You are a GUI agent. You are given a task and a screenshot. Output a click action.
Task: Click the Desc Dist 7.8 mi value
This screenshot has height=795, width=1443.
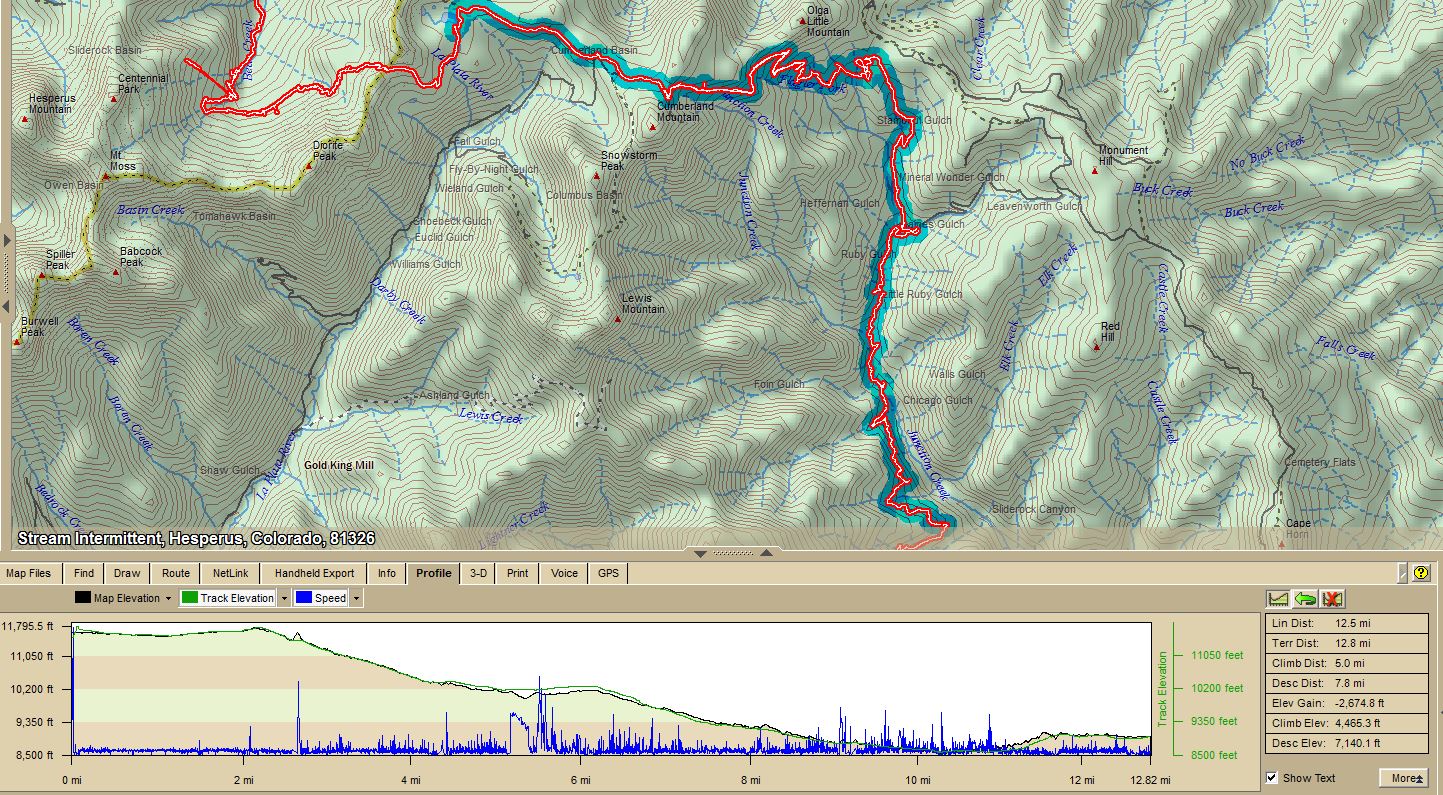[1349, 683]
